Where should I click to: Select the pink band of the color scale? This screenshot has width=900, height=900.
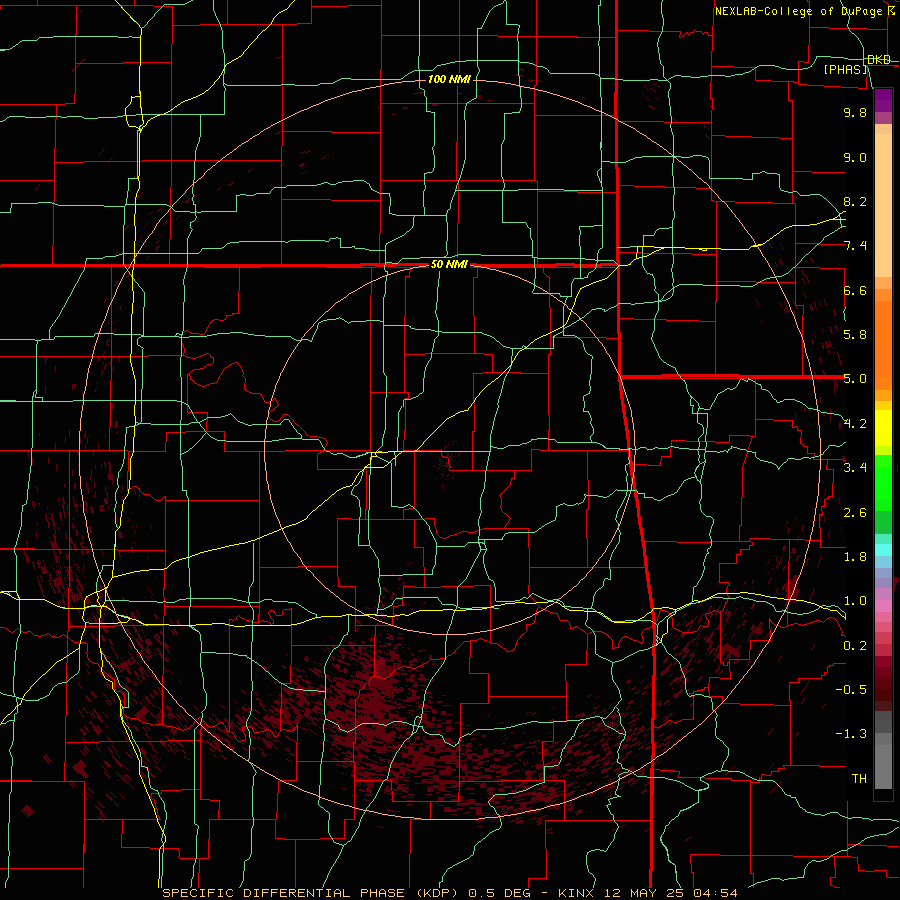[883, 606]
